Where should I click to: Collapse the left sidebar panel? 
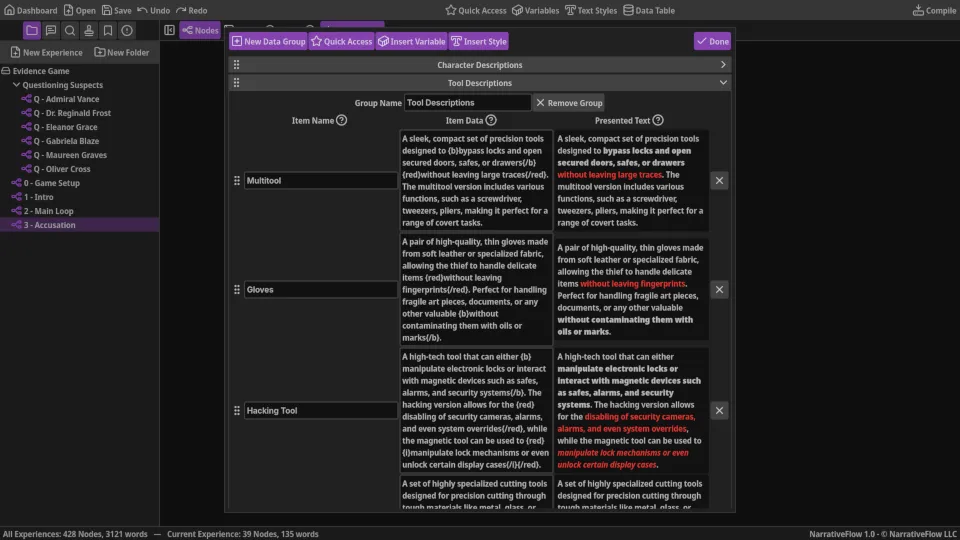click(169, 31)
